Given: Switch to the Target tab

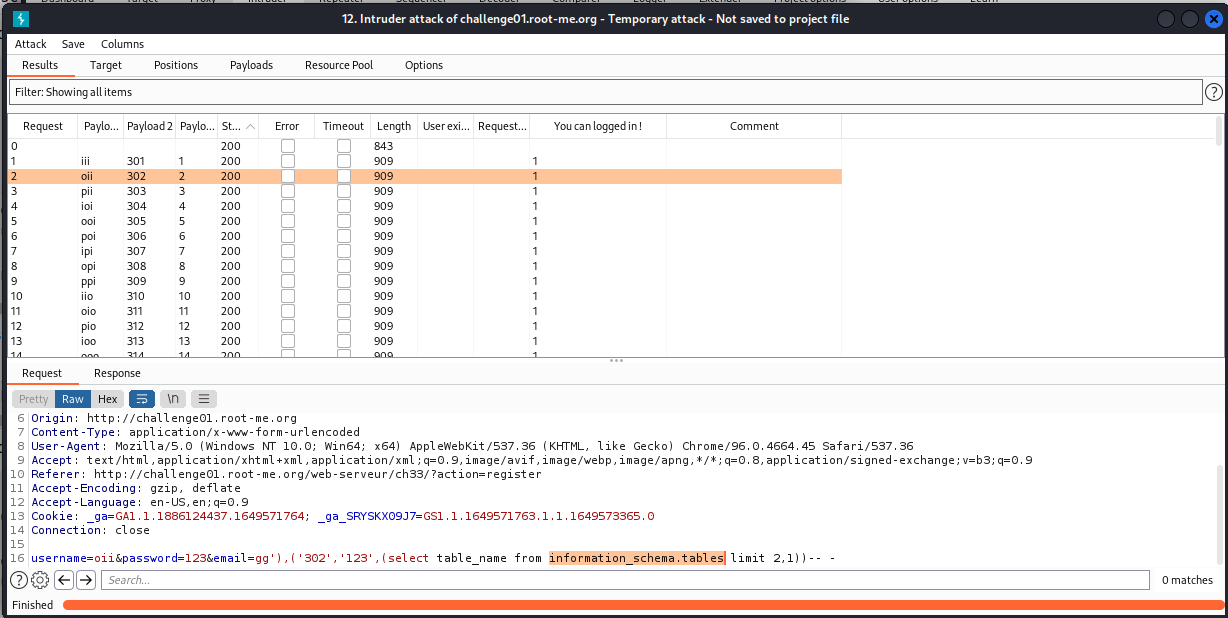Looking at the screenshot, I should pos(106,65).
